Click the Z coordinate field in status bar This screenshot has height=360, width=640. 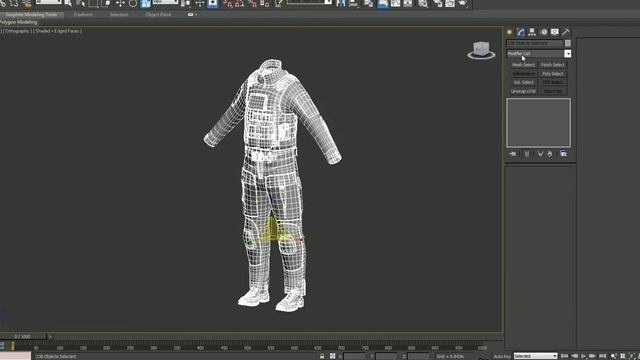pyautogui.click(x=418, y=356)
